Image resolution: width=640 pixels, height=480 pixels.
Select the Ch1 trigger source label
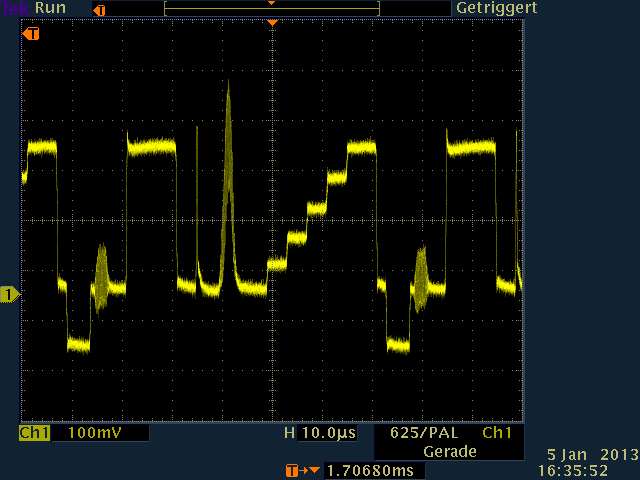[x=497, y=434]
